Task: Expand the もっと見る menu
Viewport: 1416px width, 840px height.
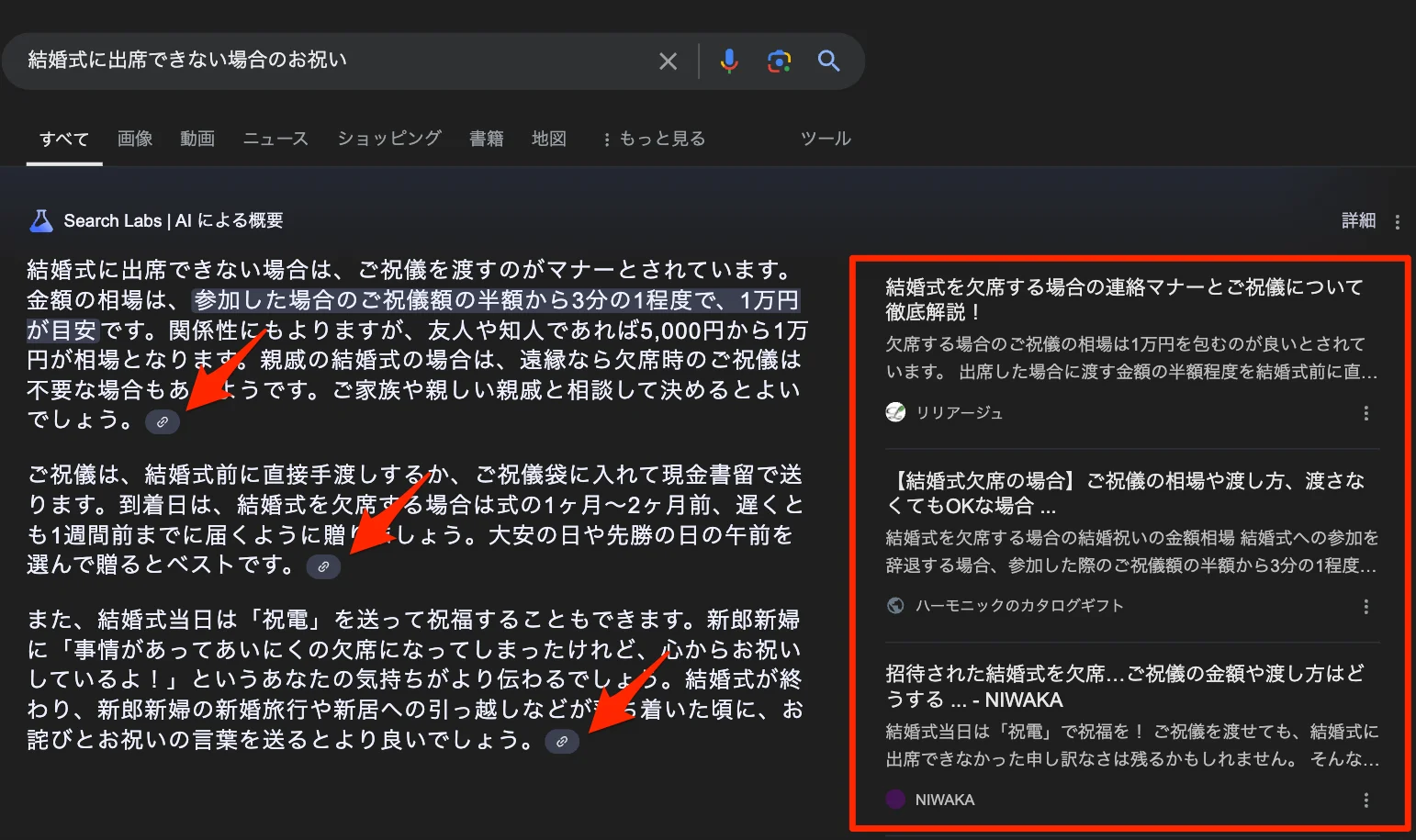Action: pyautogui.click(x=654, y=139)
